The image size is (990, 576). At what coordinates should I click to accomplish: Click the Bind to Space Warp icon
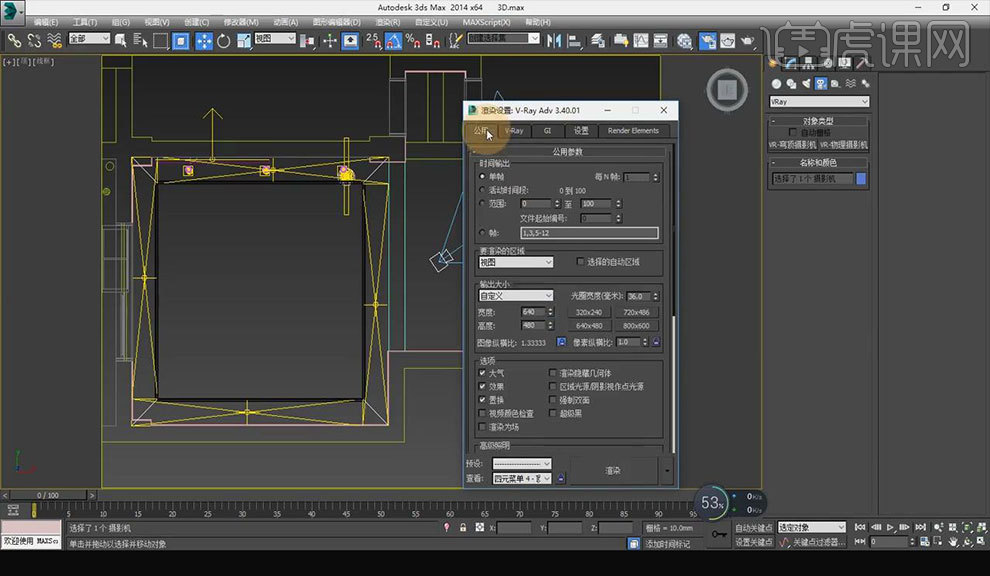click(54, 41)
